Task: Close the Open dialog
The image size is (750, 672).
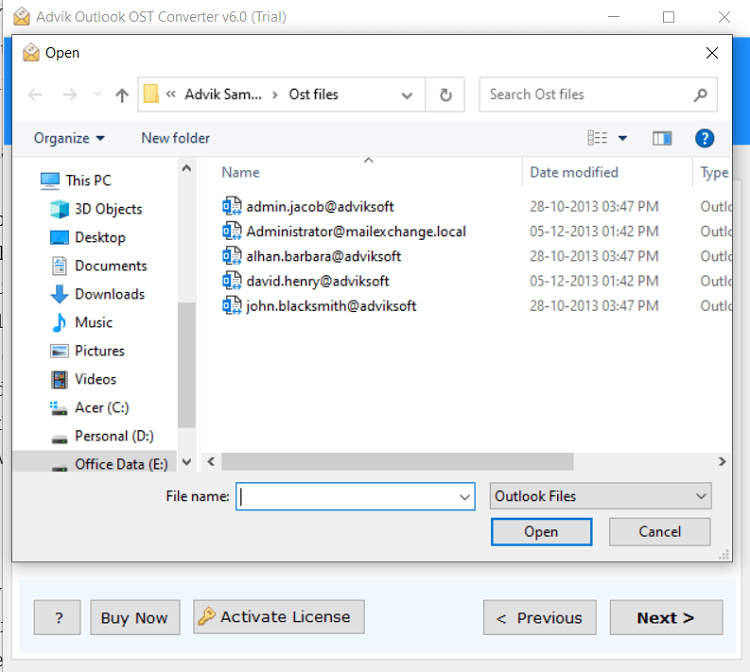Action: coord(712,53)
